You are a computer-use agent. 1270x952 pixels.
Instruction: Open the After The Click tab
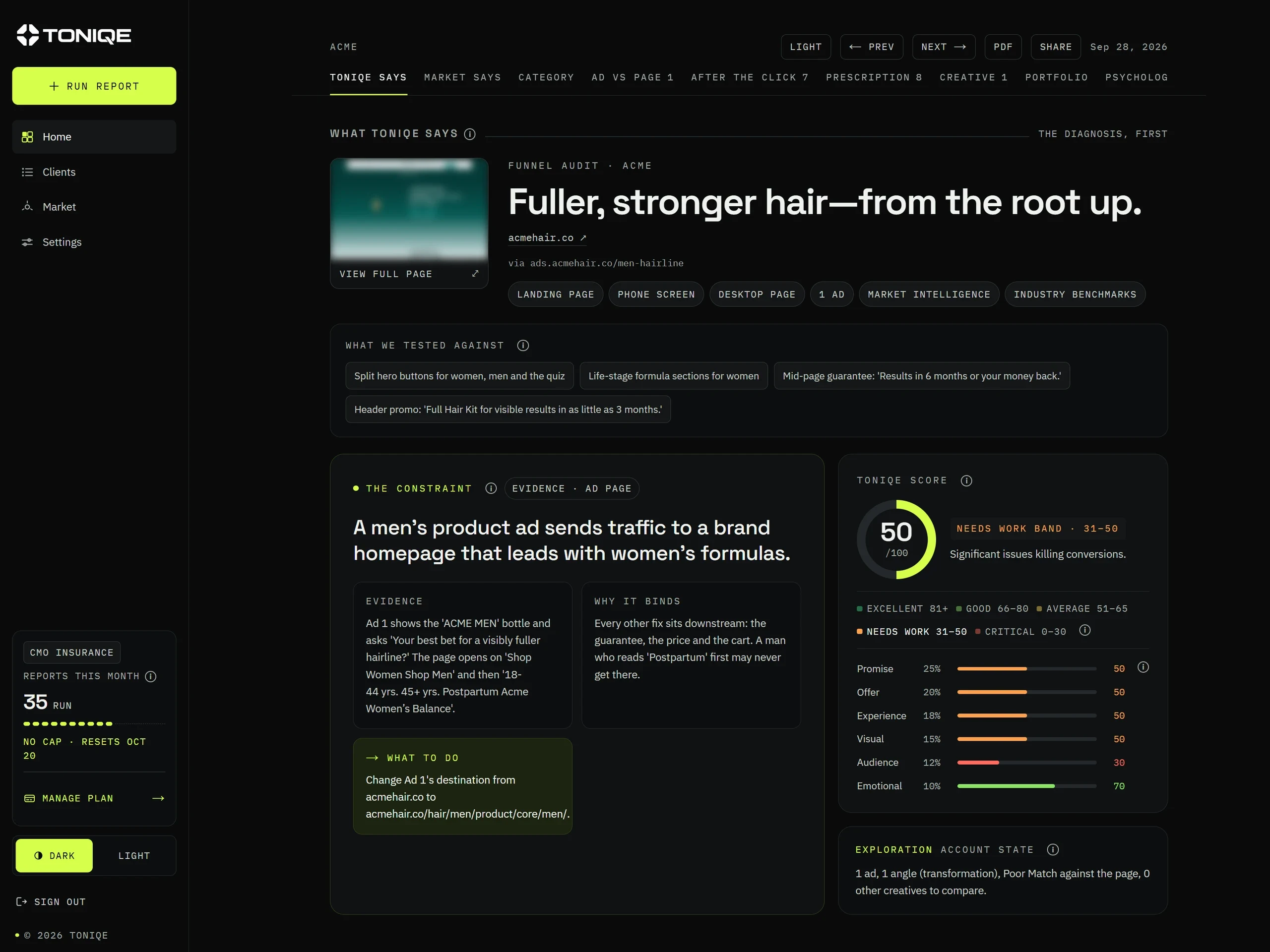click(750, 77)
